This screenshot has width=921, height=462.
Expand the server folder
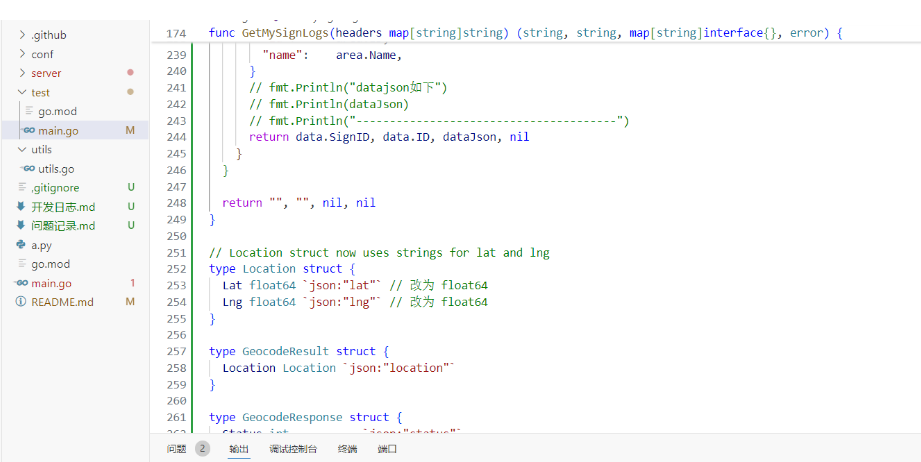(x=22, y=73)
